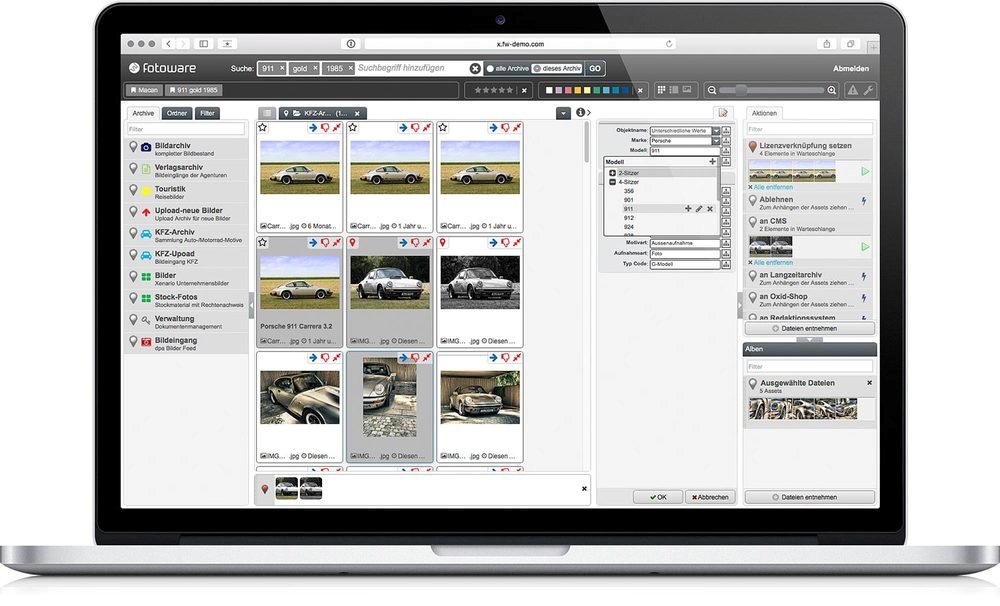Confirm metadata with OK button
This screenshot has height=606, width=1000.
(x=658, y=497)
